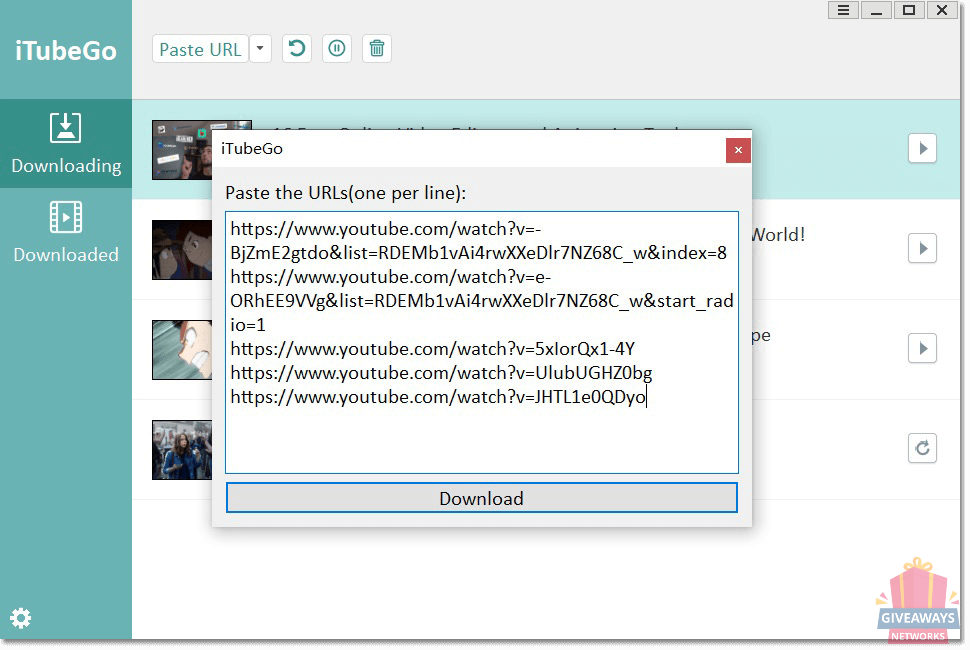This screenshot has height=650, width=970.
Task: Click play button on the 'pe' row
Action: point(922,348)
